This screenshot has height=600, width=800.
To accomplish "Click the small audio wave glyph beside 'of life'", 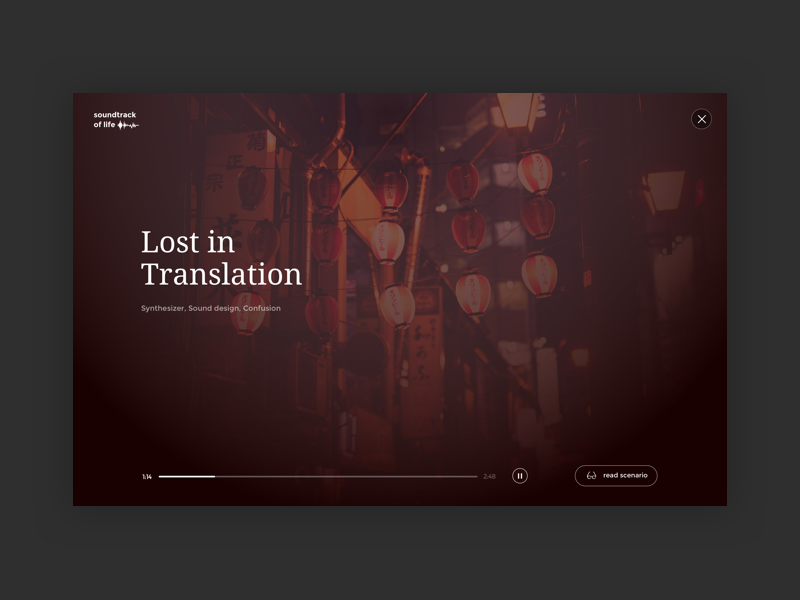I will pos(128,124).
